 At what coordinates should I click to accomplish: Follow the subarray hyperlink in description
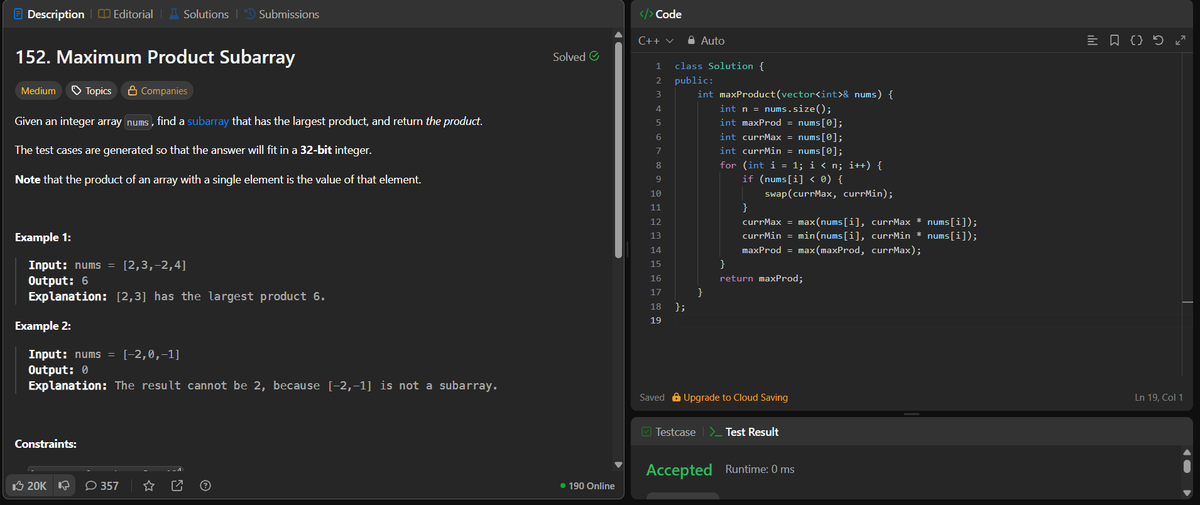point(207,122)
